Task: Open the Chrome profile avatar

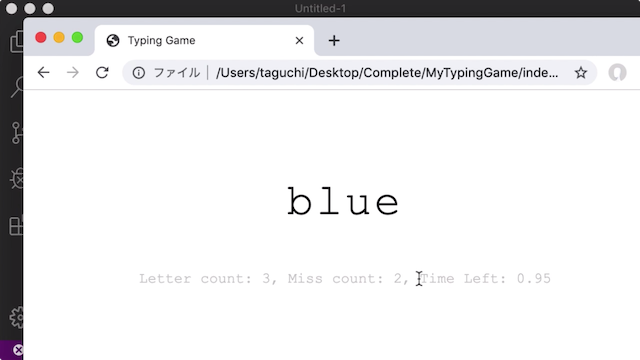Action: pos(617,73)
